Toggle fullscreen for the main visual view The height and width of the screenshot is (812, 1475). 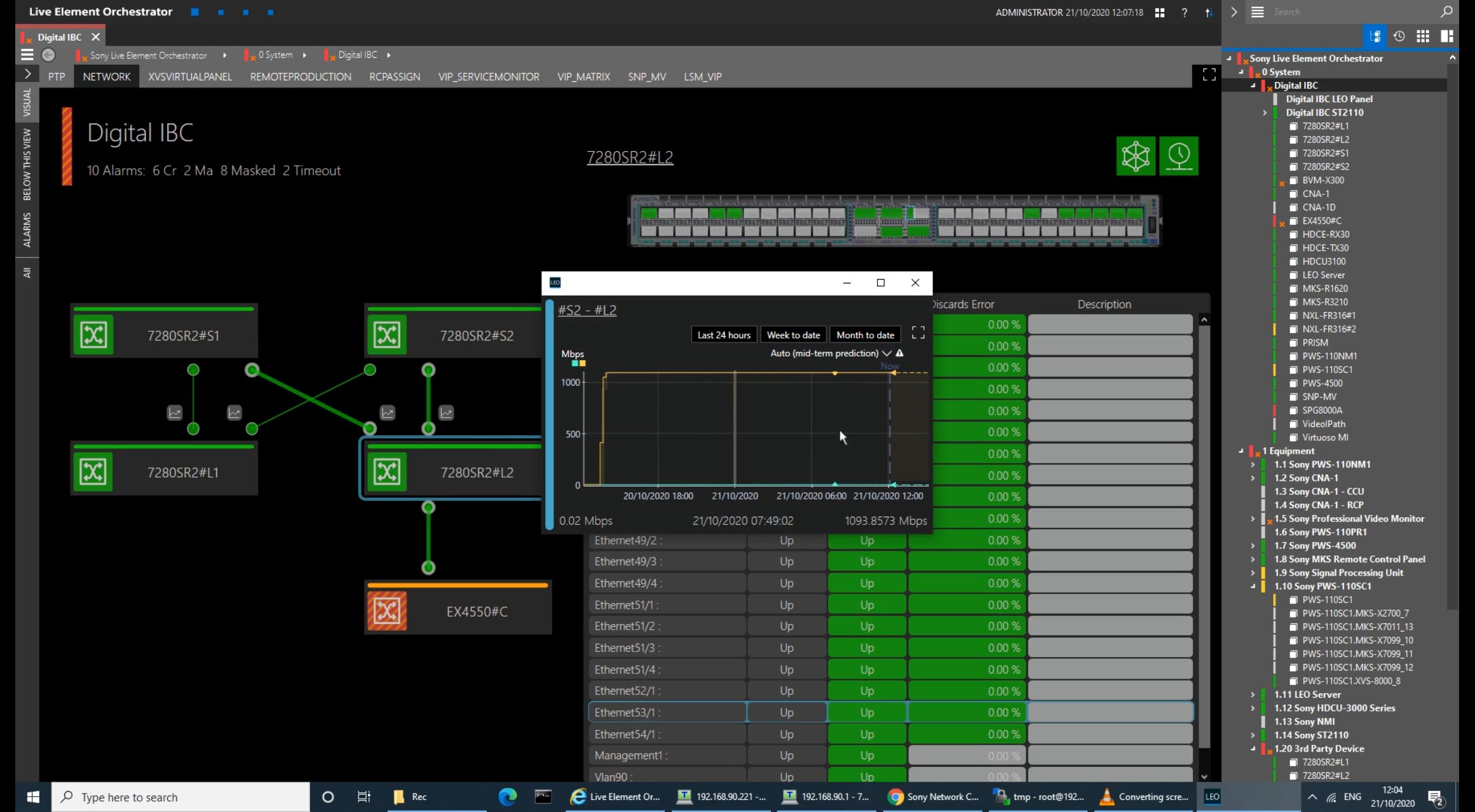1209,75
